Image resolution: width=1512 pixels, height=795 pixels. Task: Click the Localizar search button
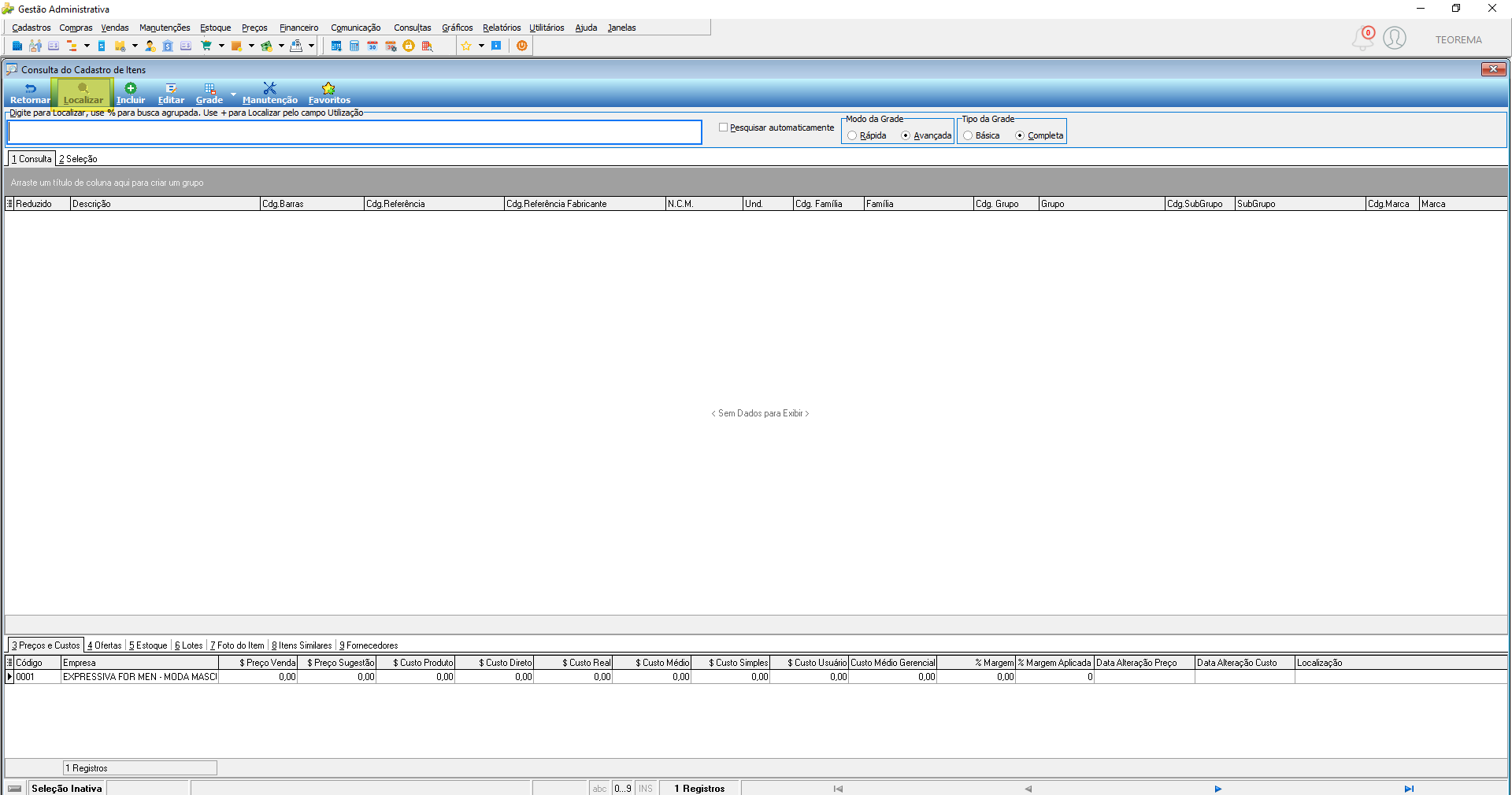click(x=83, y=94)
